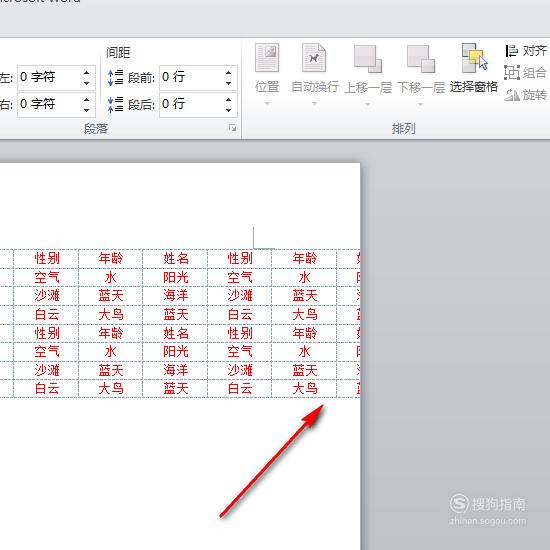Open the 对齐 (Align) menu
This screenshot has height=550, width=550.
[526, 51]
